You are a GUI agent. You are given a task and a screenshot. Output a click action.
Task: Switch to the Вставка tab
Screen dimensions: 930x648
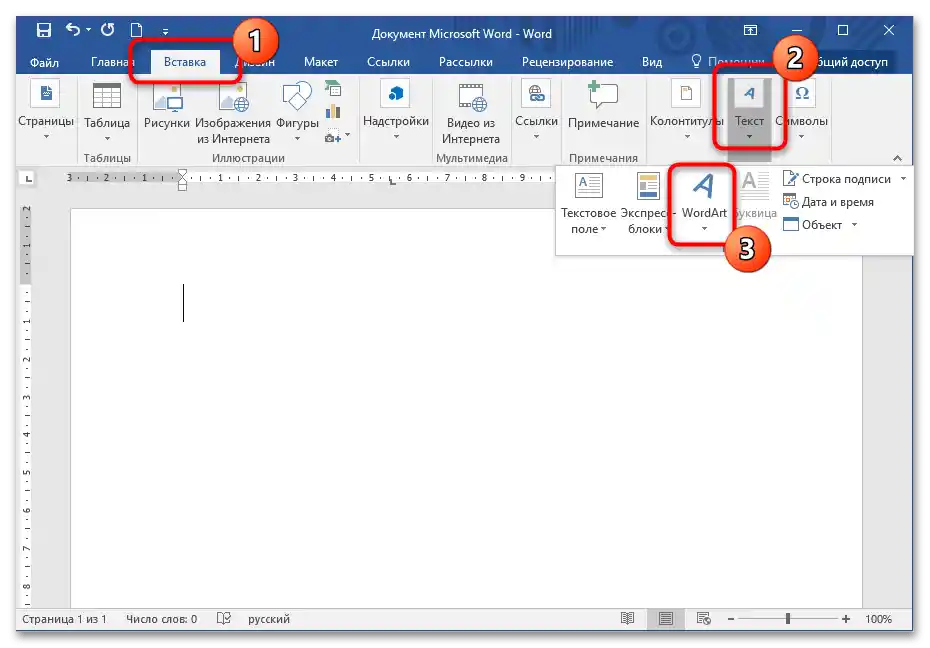coord(184,62)
